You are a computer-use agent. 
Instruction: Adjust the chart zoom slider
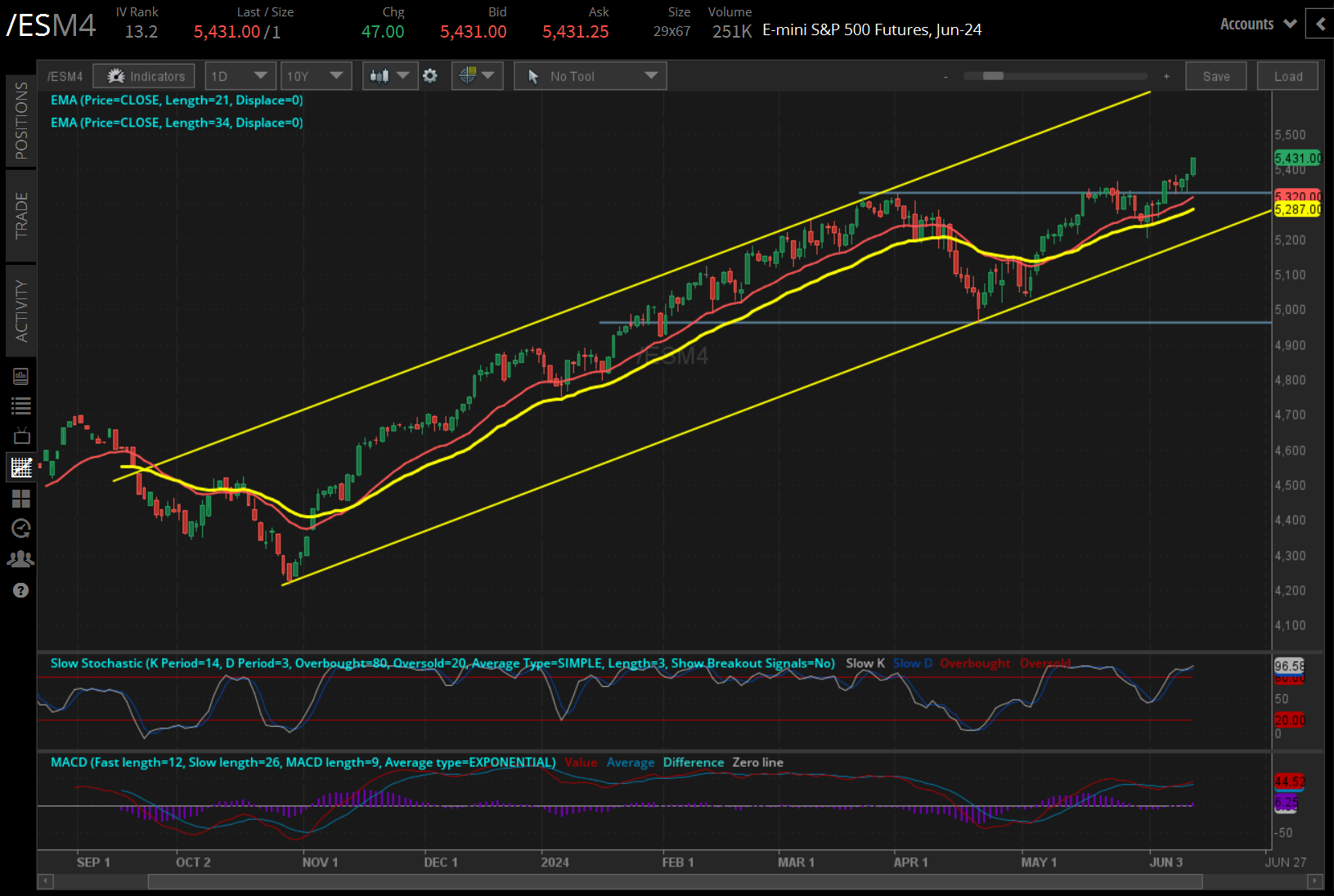click(992, 75)
